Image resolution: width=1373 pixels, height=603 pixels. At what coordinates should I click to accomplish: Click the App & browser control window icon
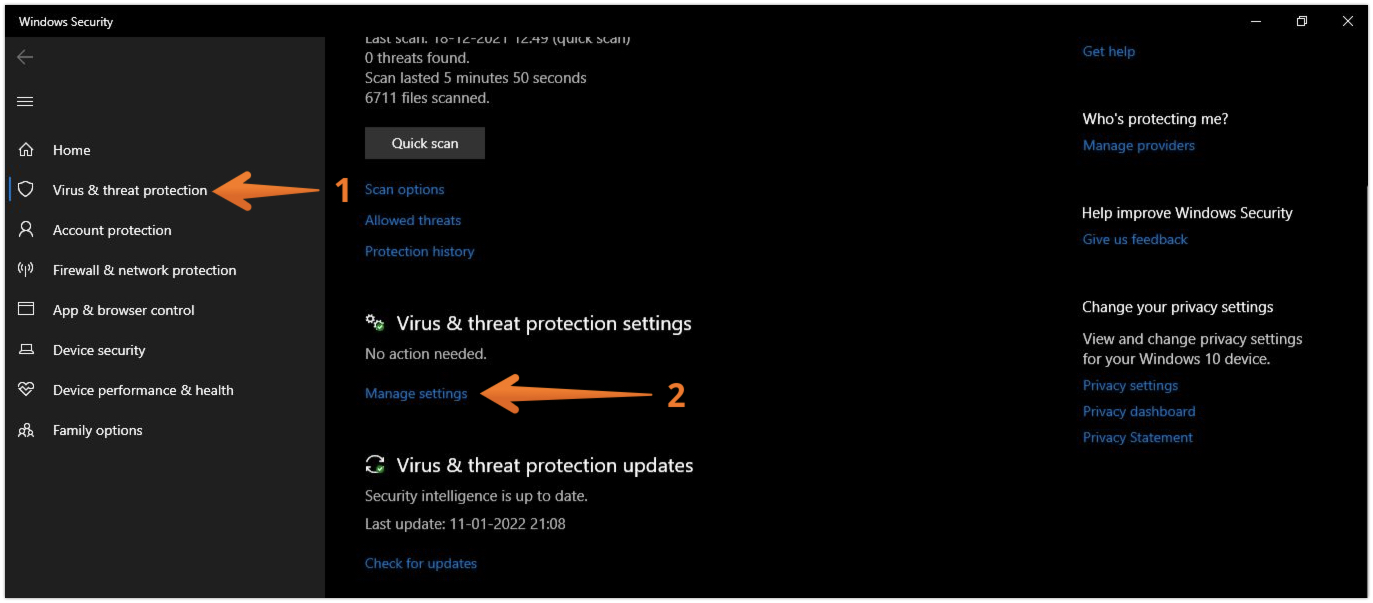(26, 310)
